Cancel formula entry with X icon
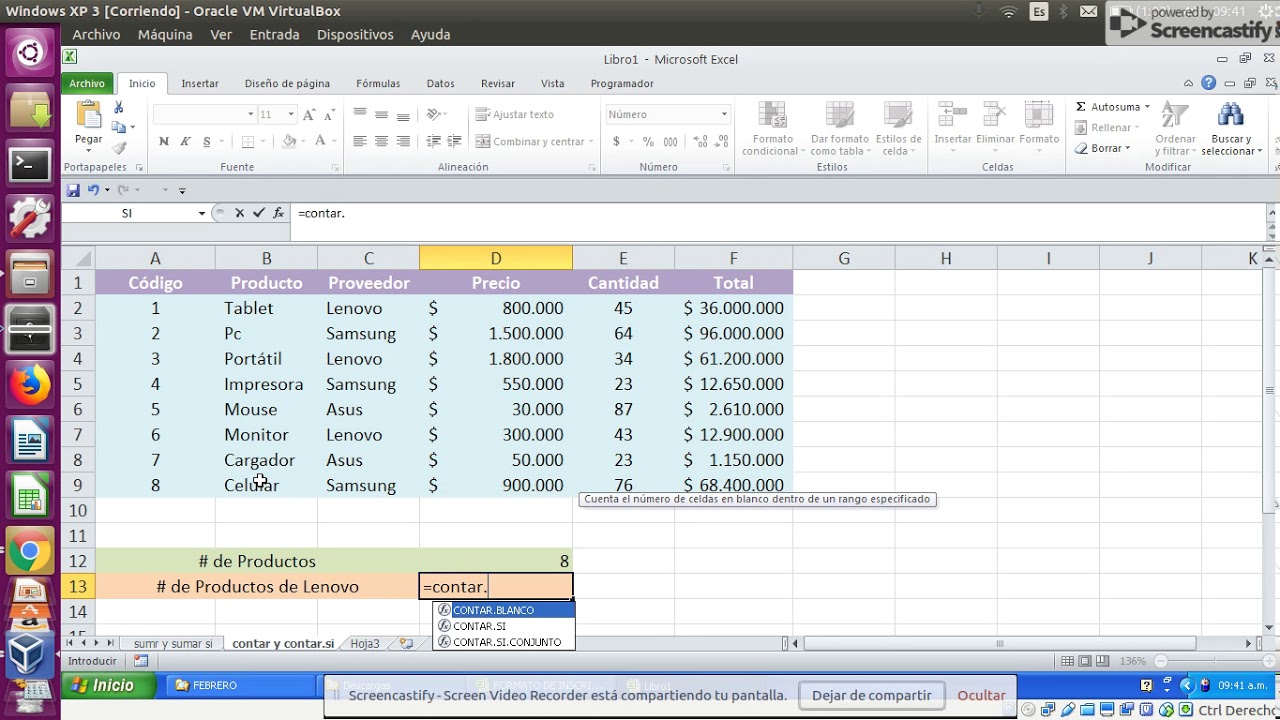 (239, 213)
